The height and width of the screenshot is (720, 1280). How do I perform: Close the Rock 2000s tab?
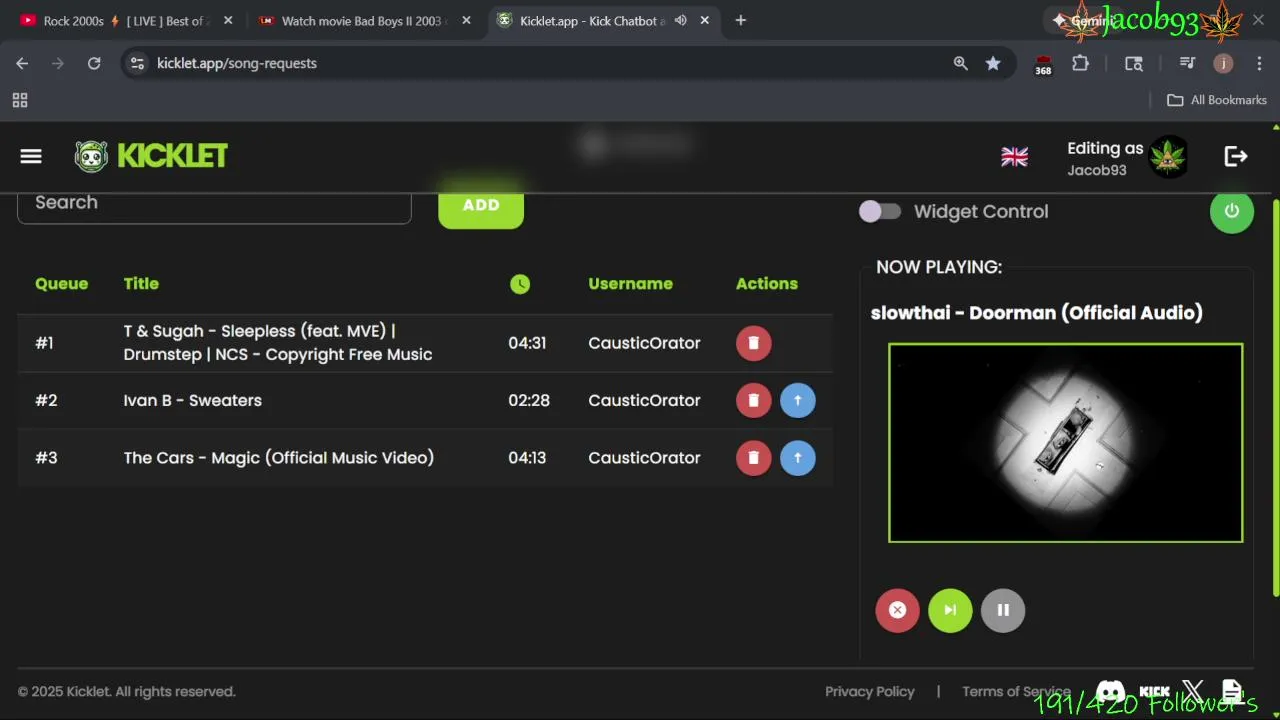pos(228,21)
